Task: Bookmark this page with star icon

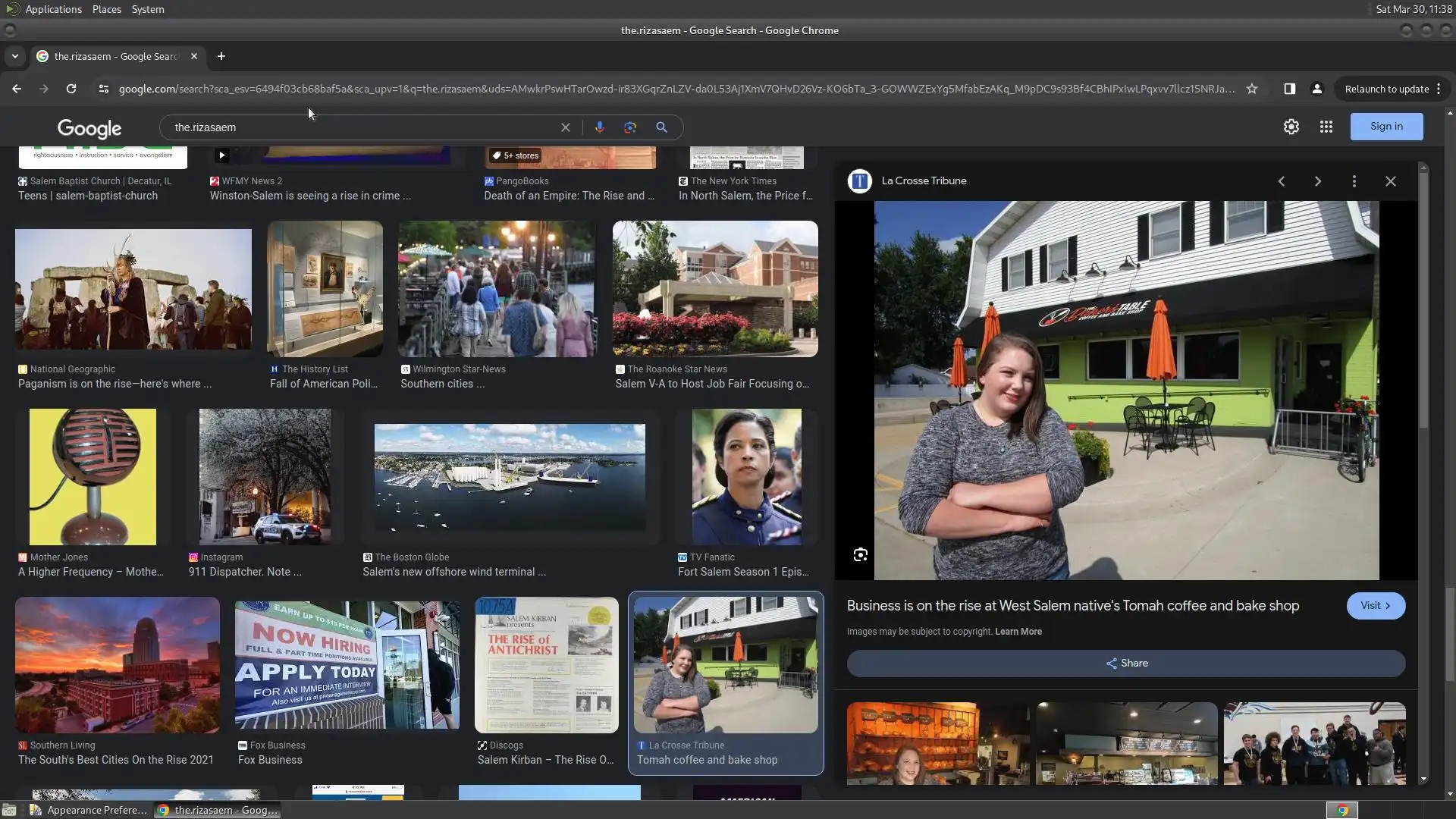Action: tap(1251, 89)
